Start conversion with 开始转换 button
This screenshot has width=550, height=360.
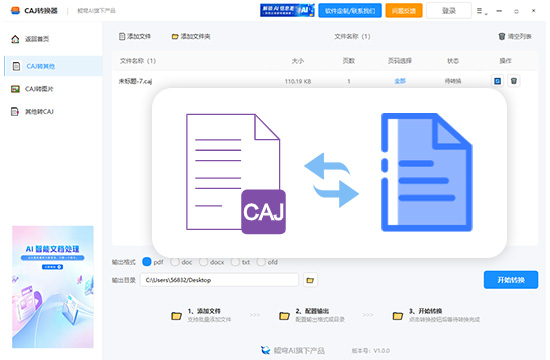[511, 280]
